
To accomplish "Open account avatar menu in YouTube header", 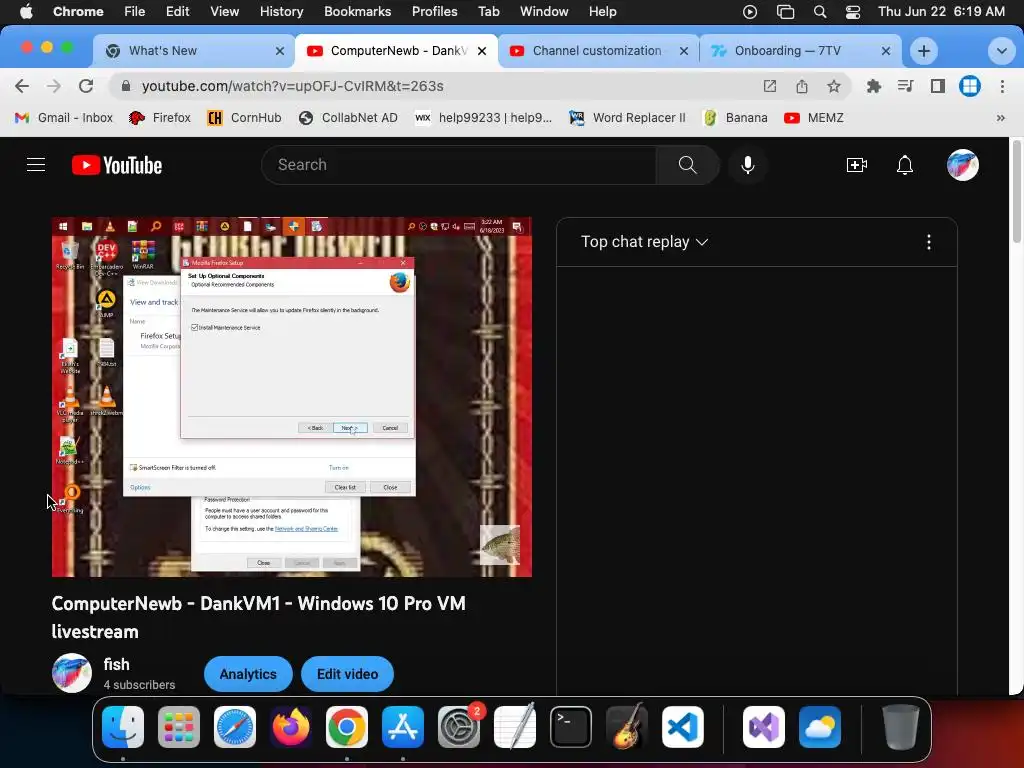I will [963, 165].
